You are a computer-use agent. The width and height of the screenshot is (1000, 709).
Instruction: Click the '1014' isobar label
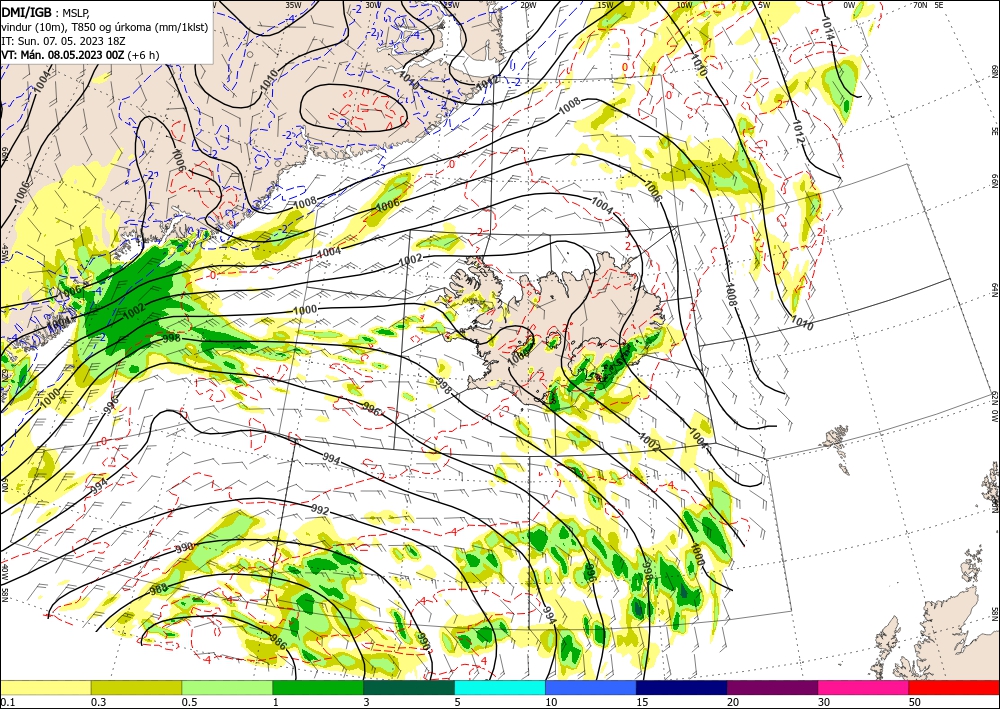tap(827, 28)
